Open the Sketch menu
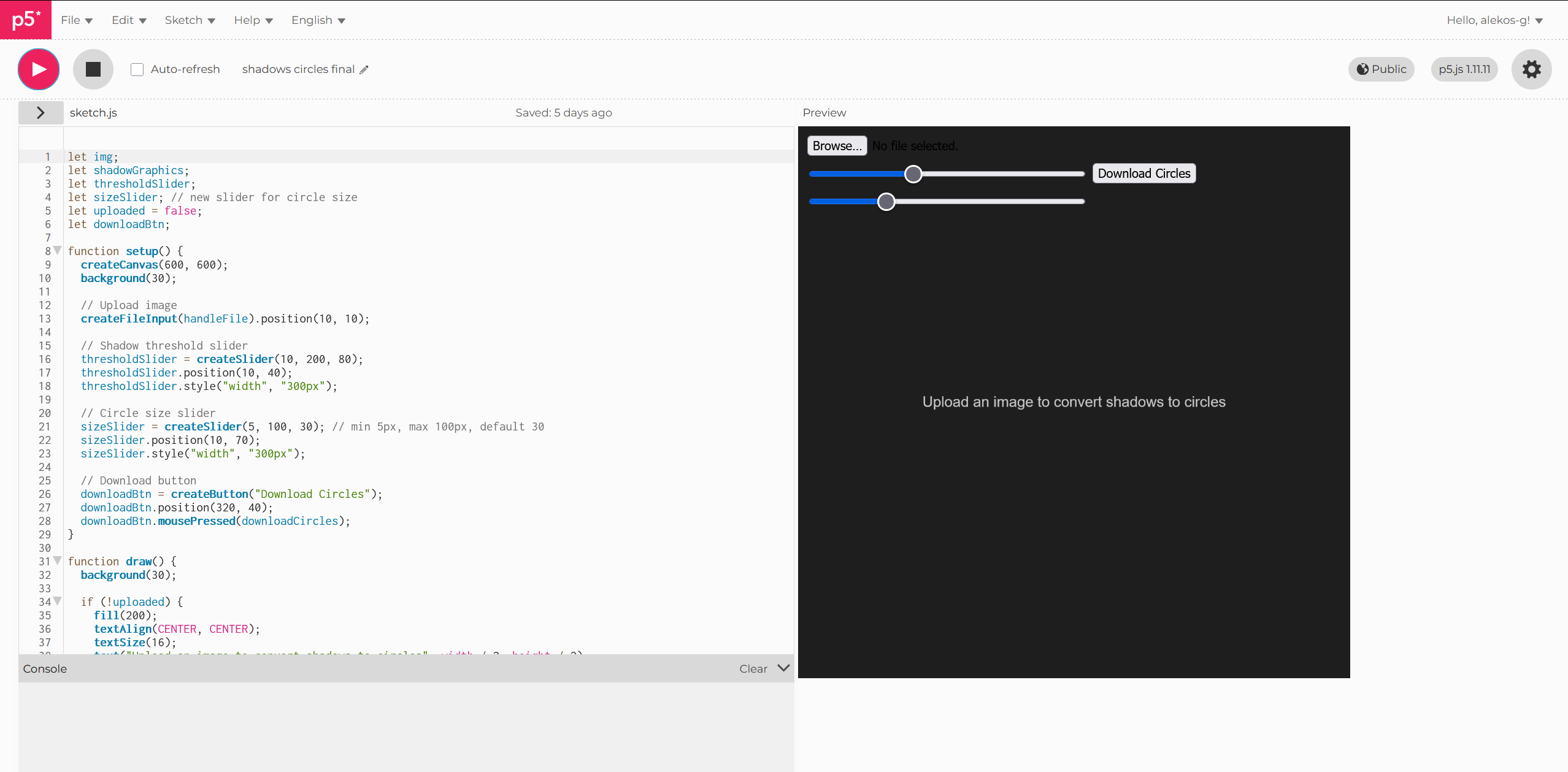This screenshot has height=772, width=1568. [190, 20]
